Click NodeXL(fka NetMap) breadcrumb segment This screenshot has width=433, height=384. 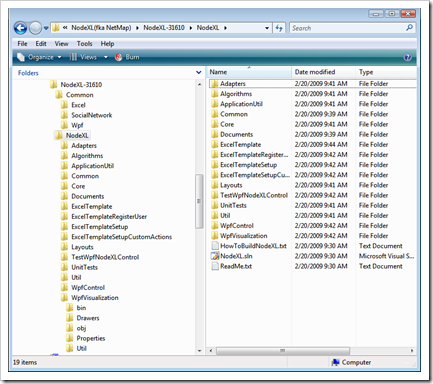click(101, 28)
